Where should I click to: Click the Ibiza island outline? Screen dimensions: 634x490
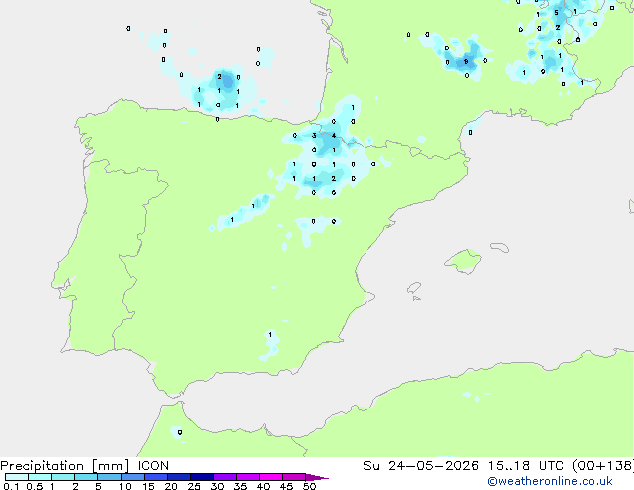tap(414, 288)
